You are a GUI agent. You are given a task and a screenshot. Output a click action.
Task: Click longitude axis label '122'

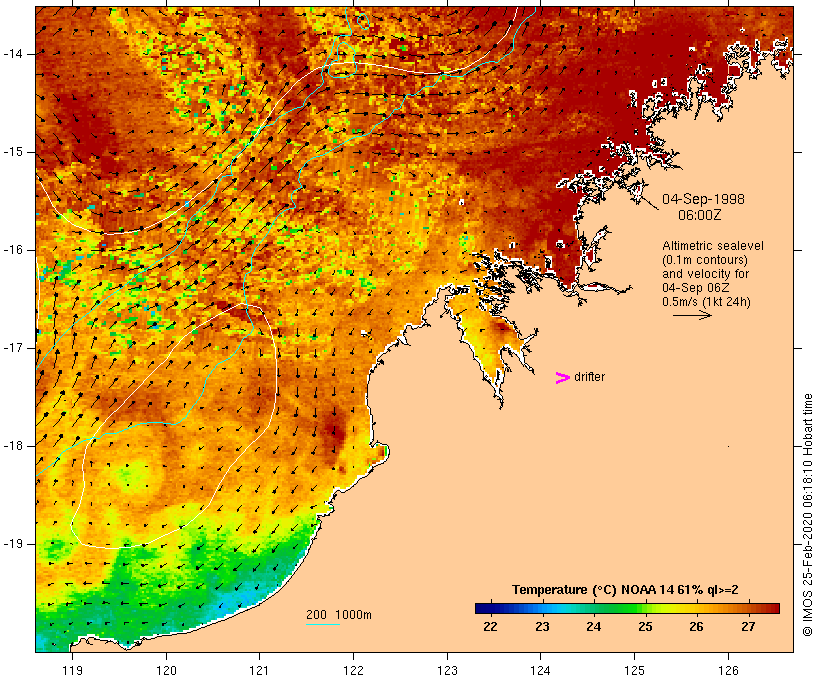pos(354,670)
